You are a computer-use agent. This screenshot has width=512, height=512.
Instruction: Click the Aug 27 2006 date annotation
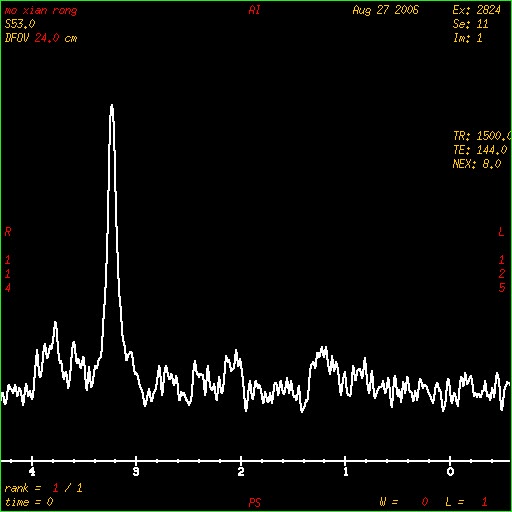click(385, 10)
